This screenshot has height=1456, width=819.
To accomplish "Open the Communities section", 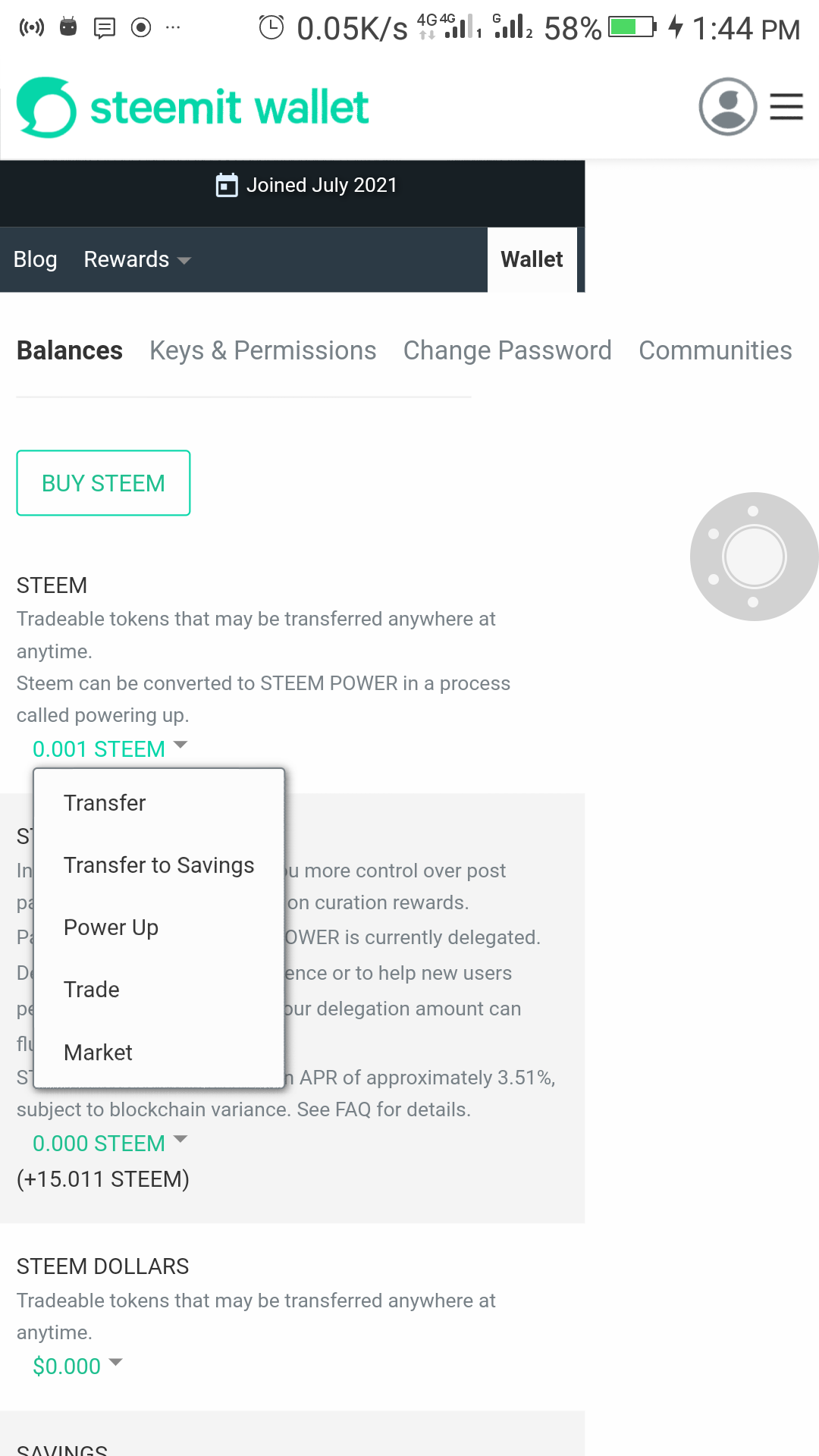I will coord(714,350).
